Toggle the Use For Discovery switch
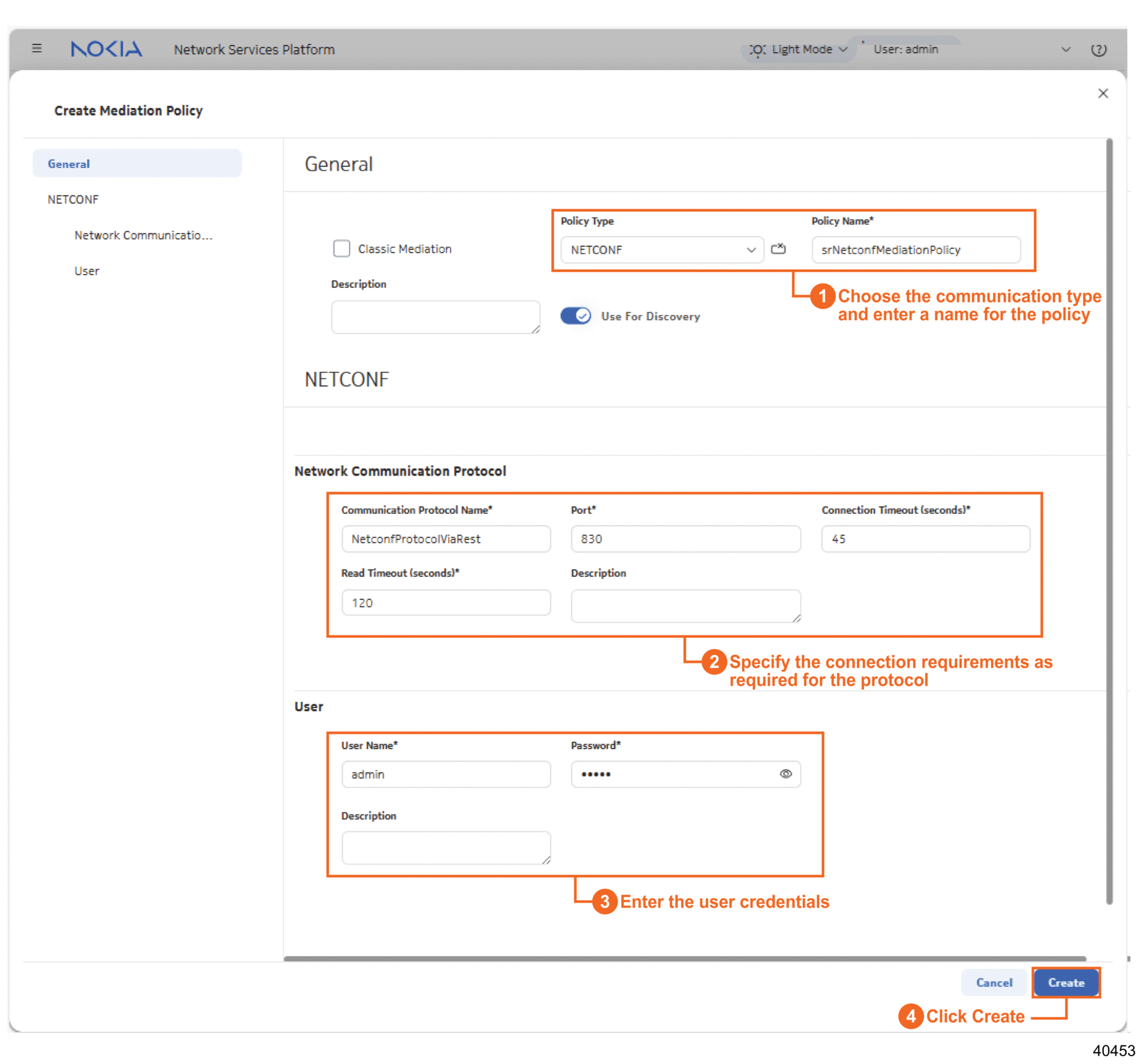Viewport: 1139px width, 1064px height. click(x=576, y=316)
